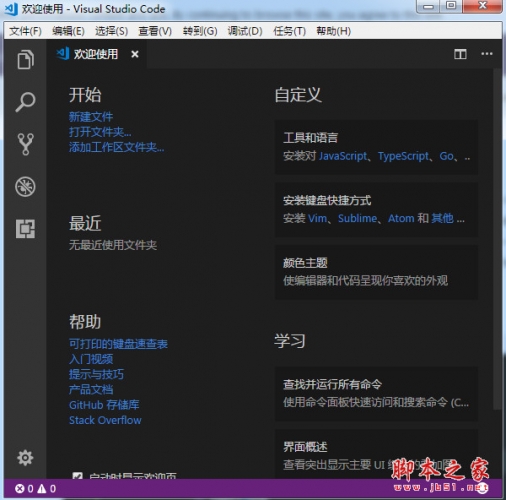506x500 pixels.
Task: Open the Explorer view in the activity bar
Action: click(x=25, y=60)
